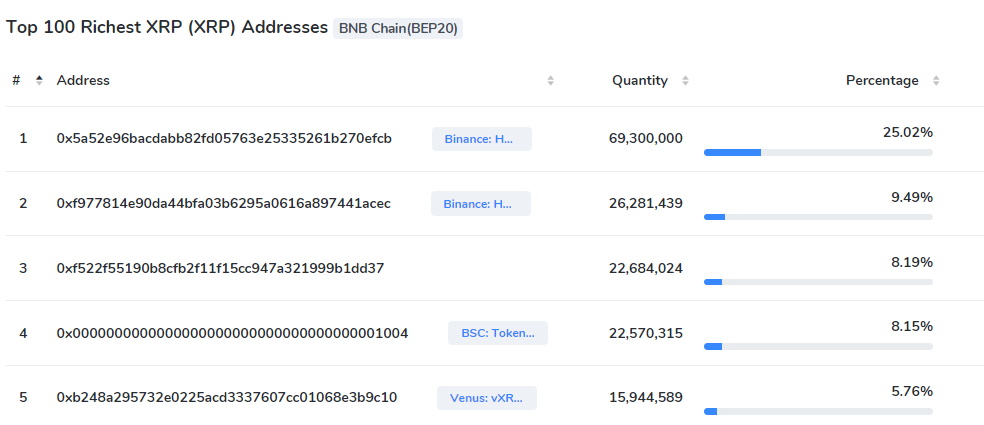This screenshot has width=984, height=425.
Task: Open the BNB Chain(BEP20) network tag
Action: tap(398, 28)
